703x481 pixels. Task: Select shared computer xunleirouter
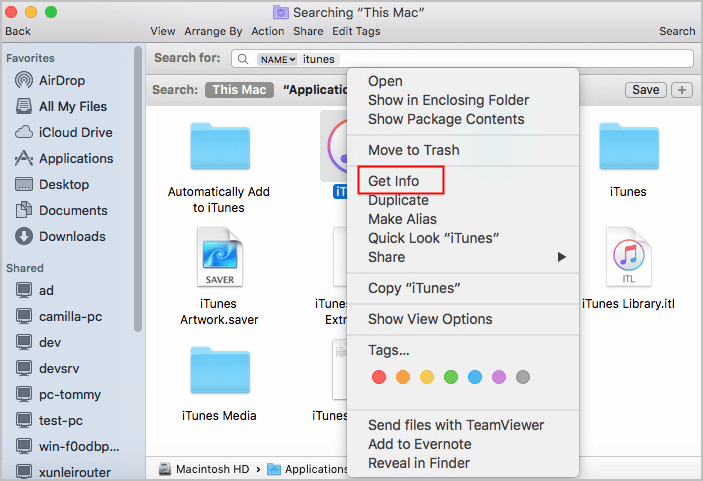pyautogui.click(x=63, y=472)
